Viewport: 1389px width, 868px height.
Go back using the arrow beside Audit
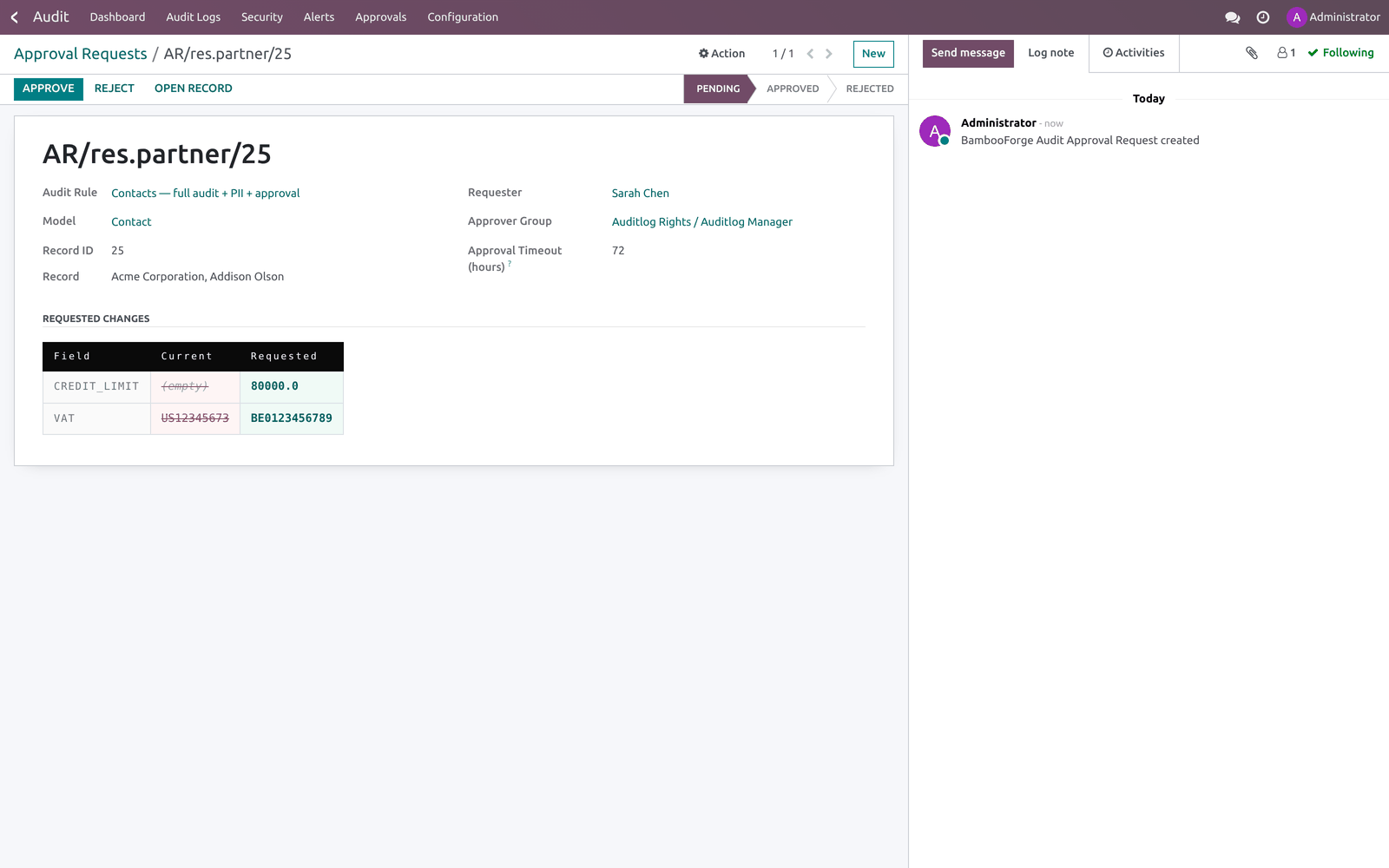click(x=15, y=17)
